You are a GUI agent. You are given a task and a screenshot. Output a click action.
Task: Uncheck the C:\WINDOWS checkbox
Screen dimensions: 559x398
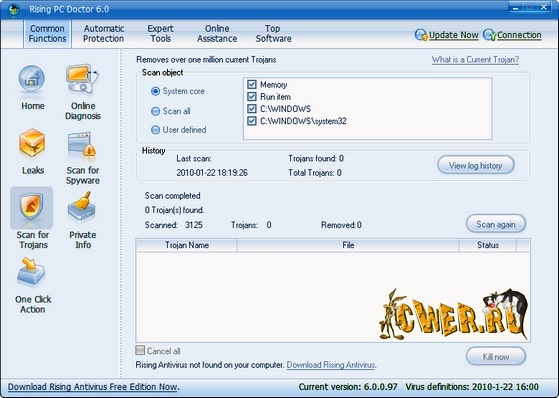click(x=252, y=109)
